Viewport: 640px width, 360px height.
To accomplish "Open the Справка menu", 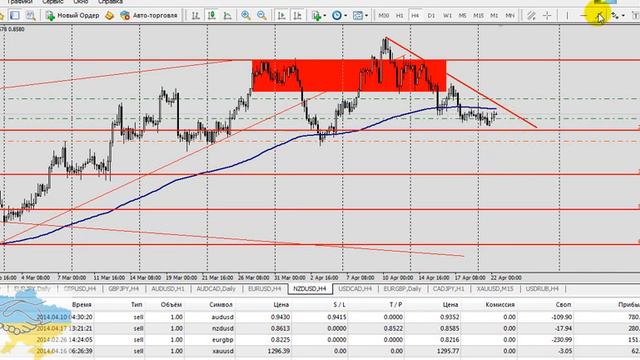I will point(110,2).
